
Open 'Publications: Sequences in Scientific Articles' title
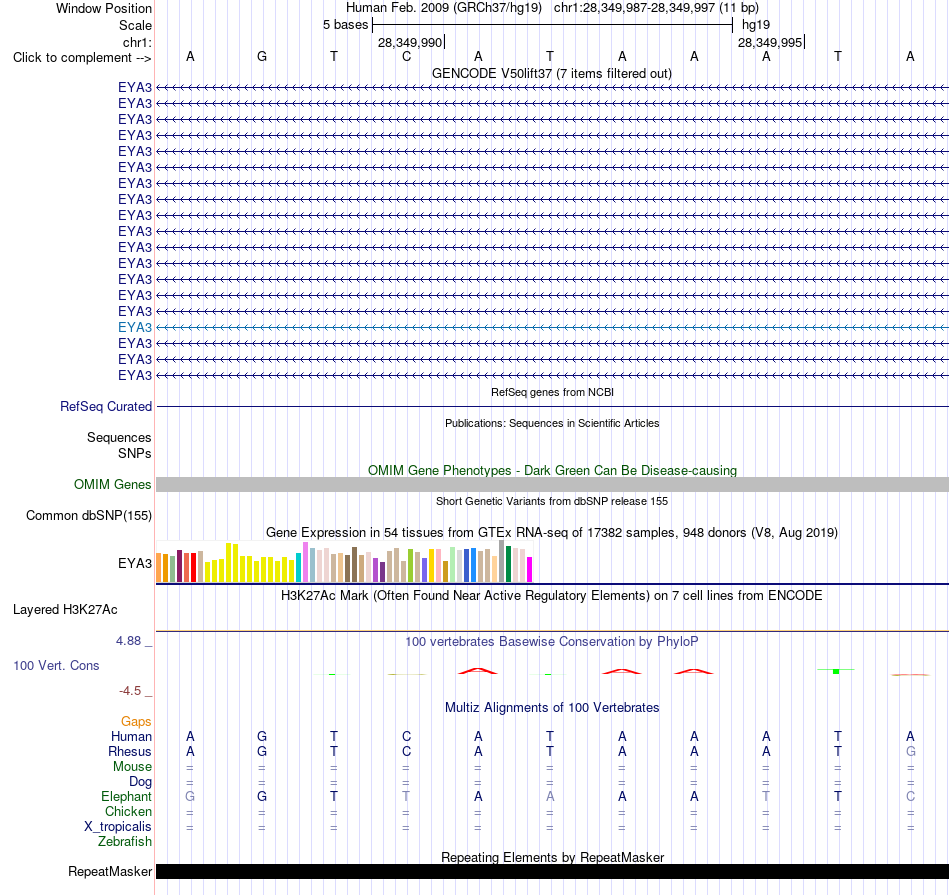[552, 423]
